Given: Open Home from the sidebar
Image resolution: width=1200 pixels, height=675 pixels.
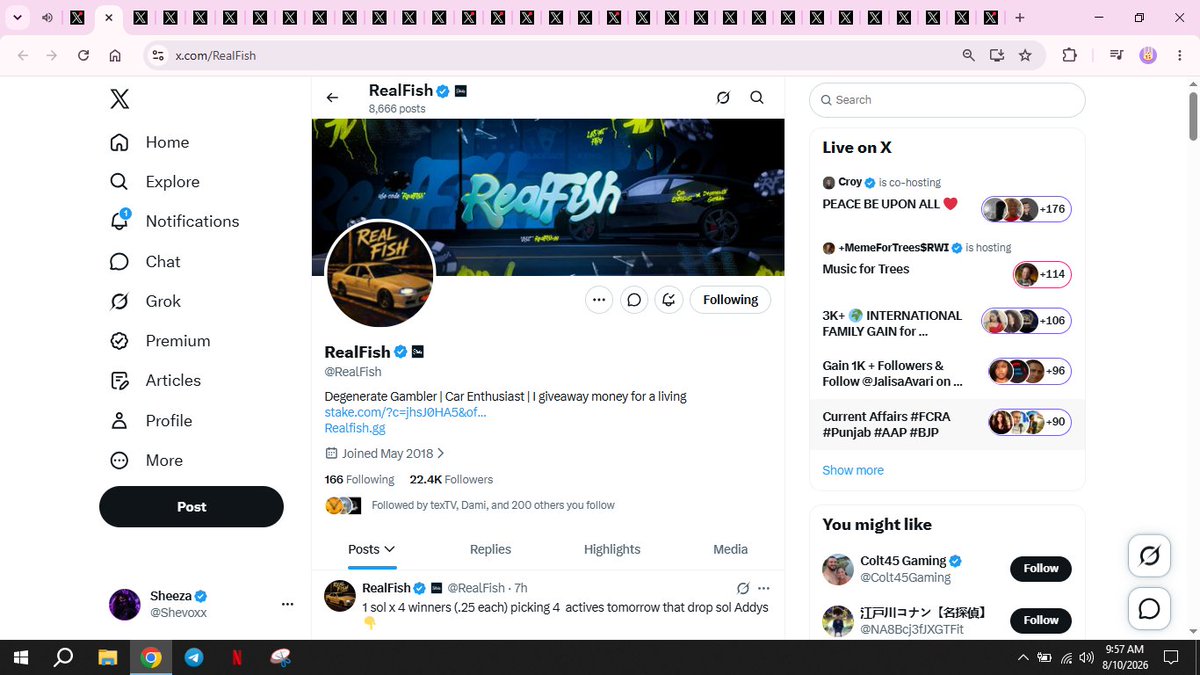Looking at the screenshot, I should click(150, 142).
